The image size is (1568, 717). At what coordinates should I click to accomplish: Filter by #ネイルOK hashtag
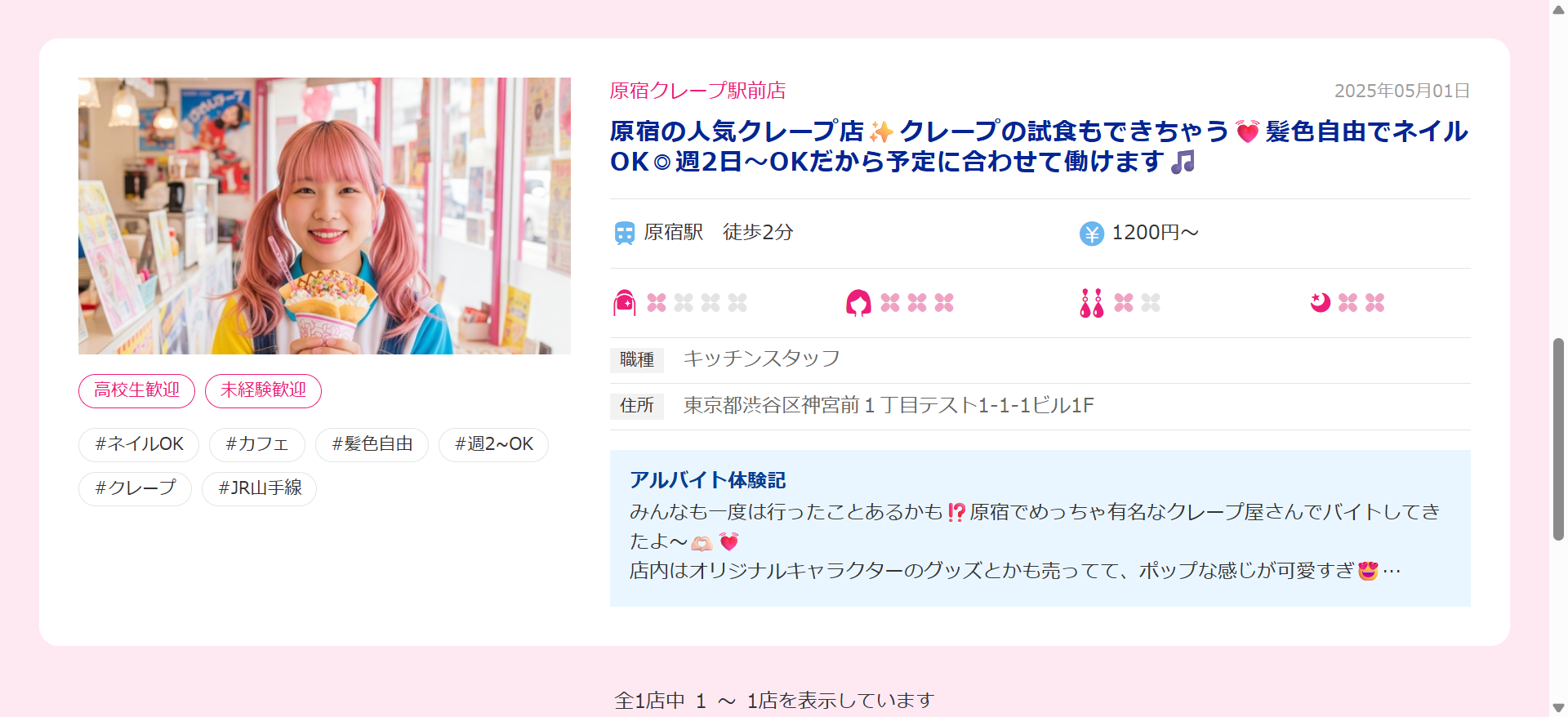139,444
